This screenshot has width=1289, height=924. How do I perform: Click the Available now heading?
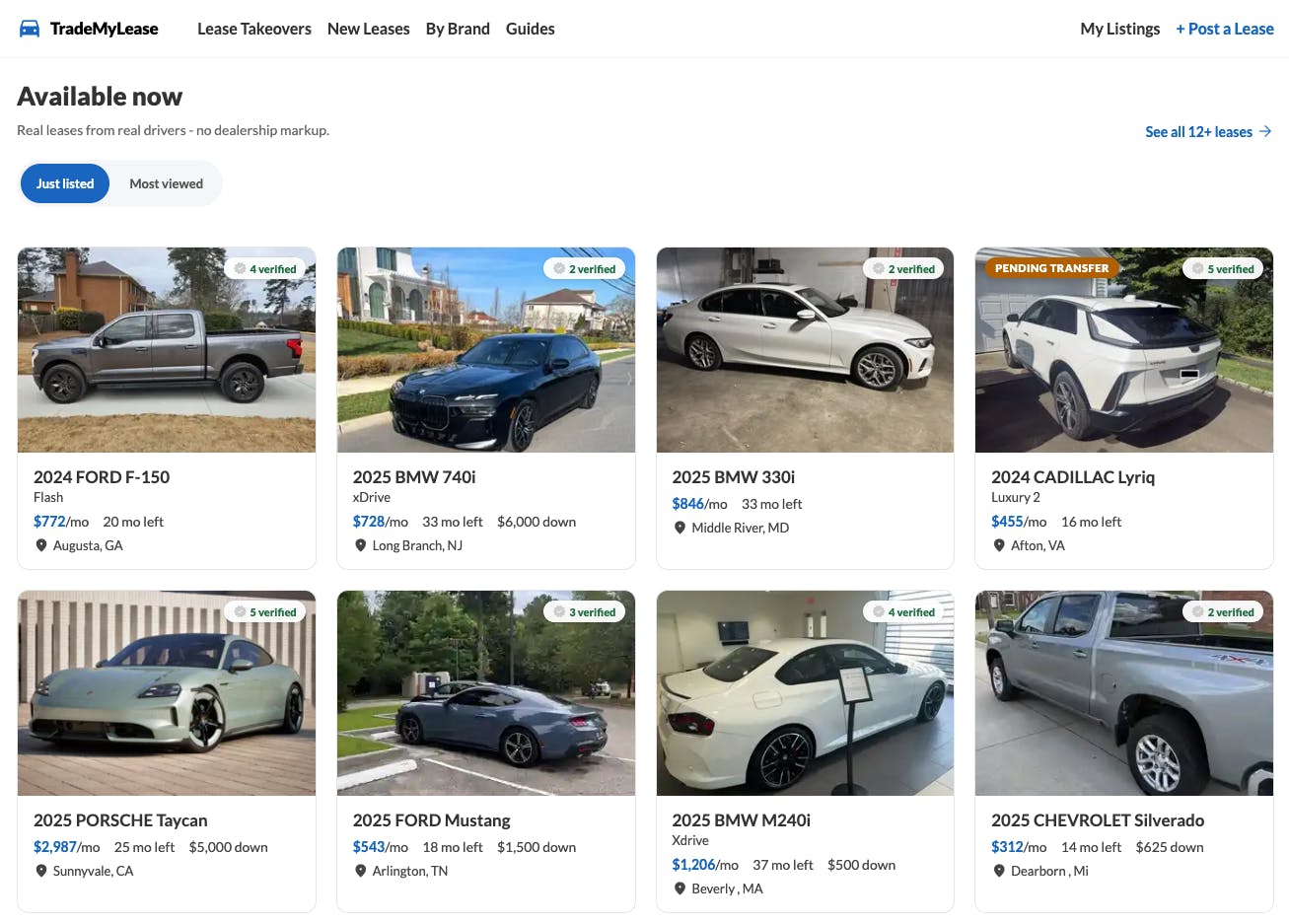click(100, 97)
